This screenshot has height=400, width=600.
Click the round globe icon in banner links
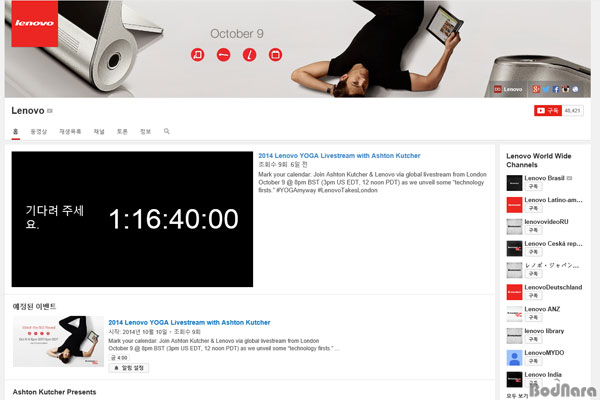(x=575, y=89)
